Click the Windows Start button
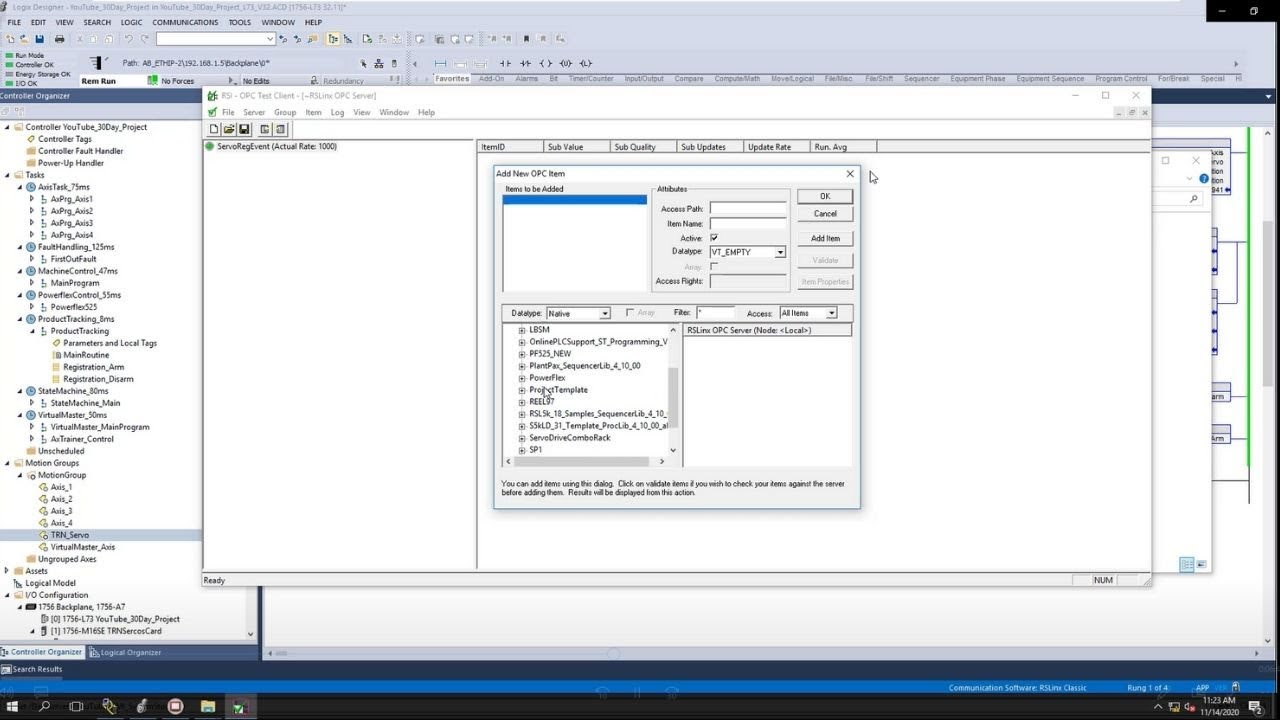The width and height of the screenshot is (1280, 720). pyautogui.click(x=13, y=706)
